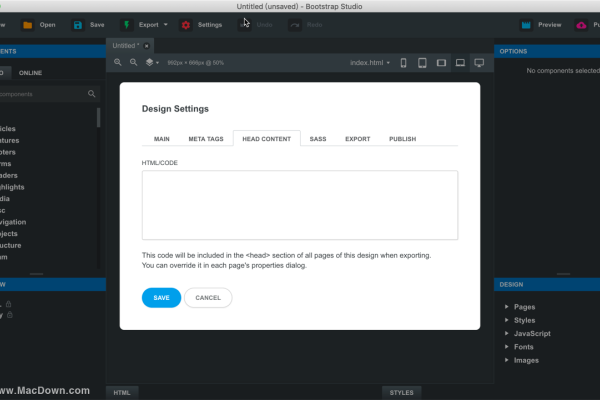Screen dimensions: 600x400
Task: Select the laptop preview icon
Action: (x=460, y=63)
